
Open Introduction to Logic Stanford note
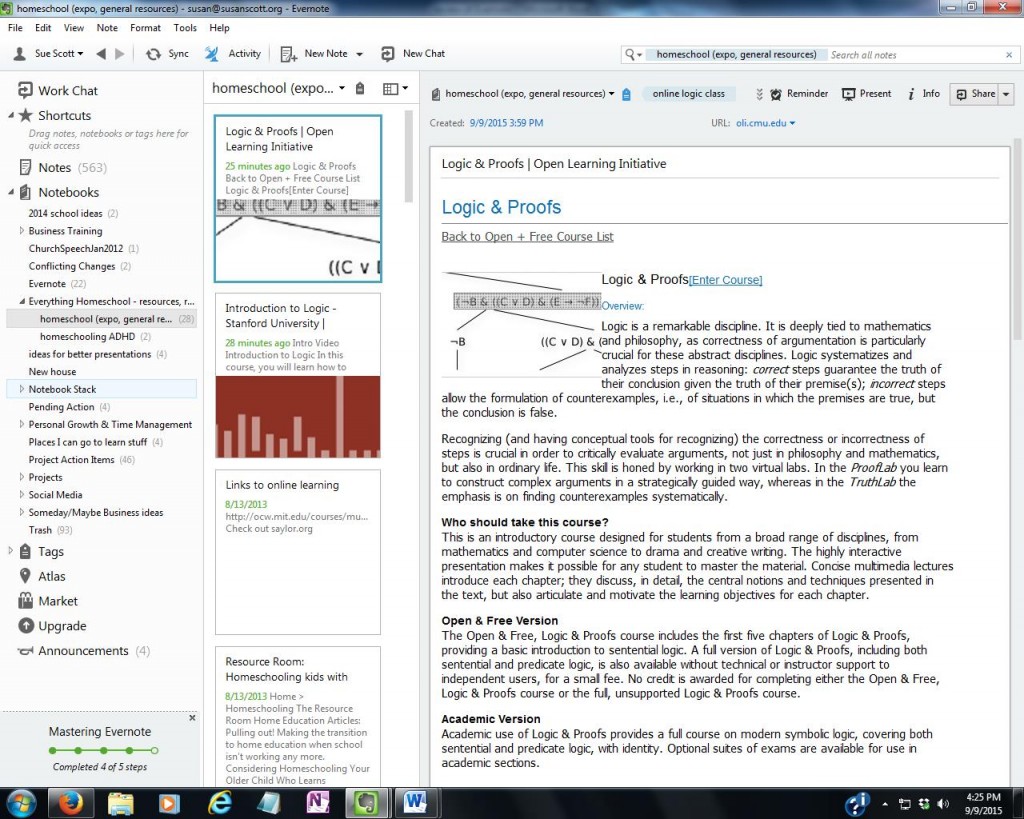298,376
